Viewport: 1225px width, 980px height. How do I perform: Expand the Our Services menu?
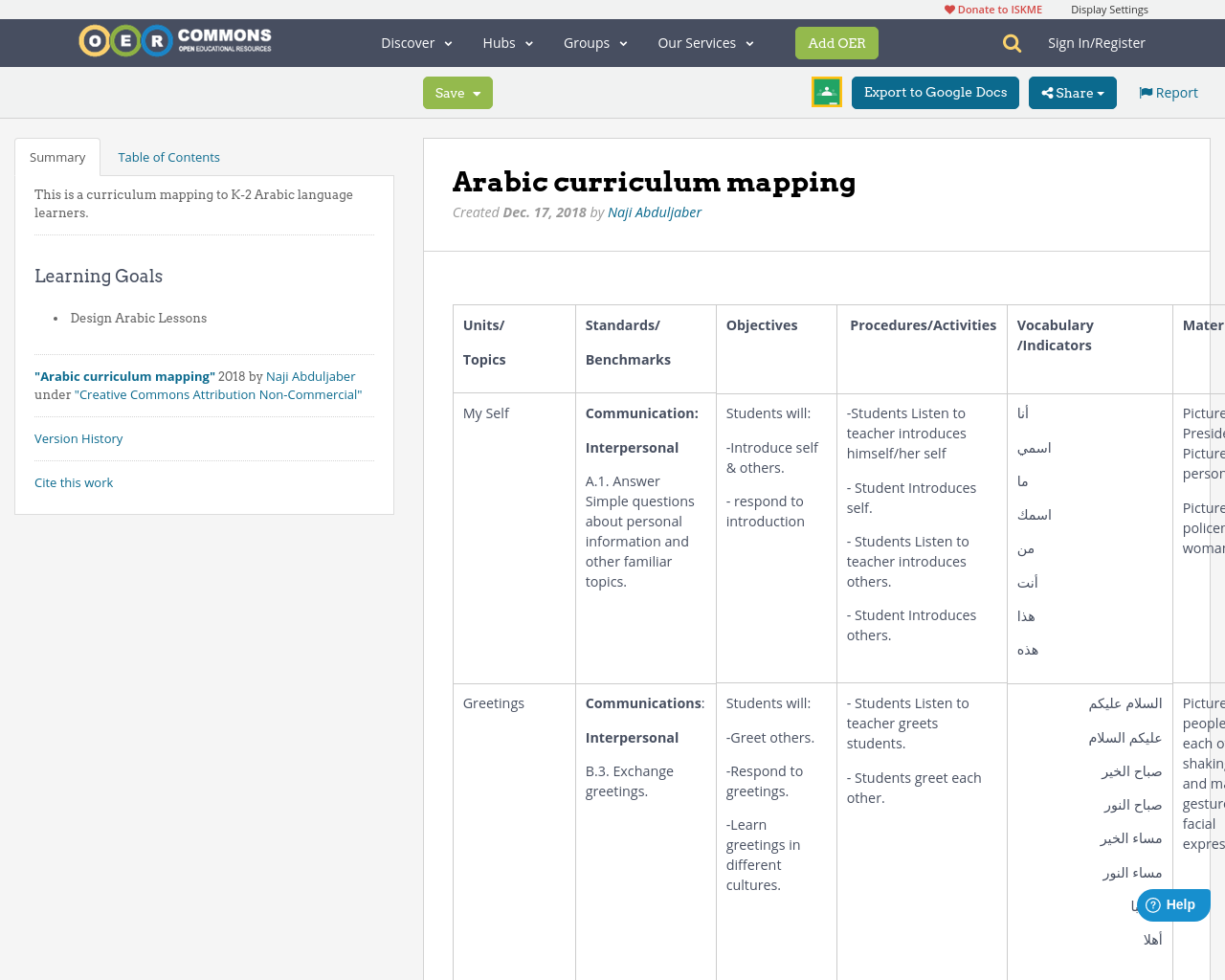(x=705, y=43)
